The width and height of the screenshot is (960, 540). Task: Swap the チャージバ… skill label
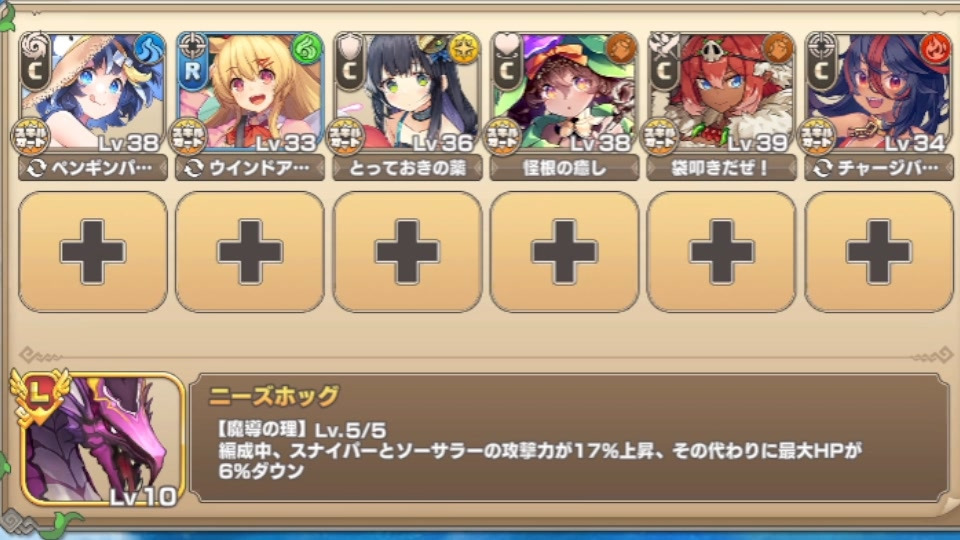pos(879,168)
